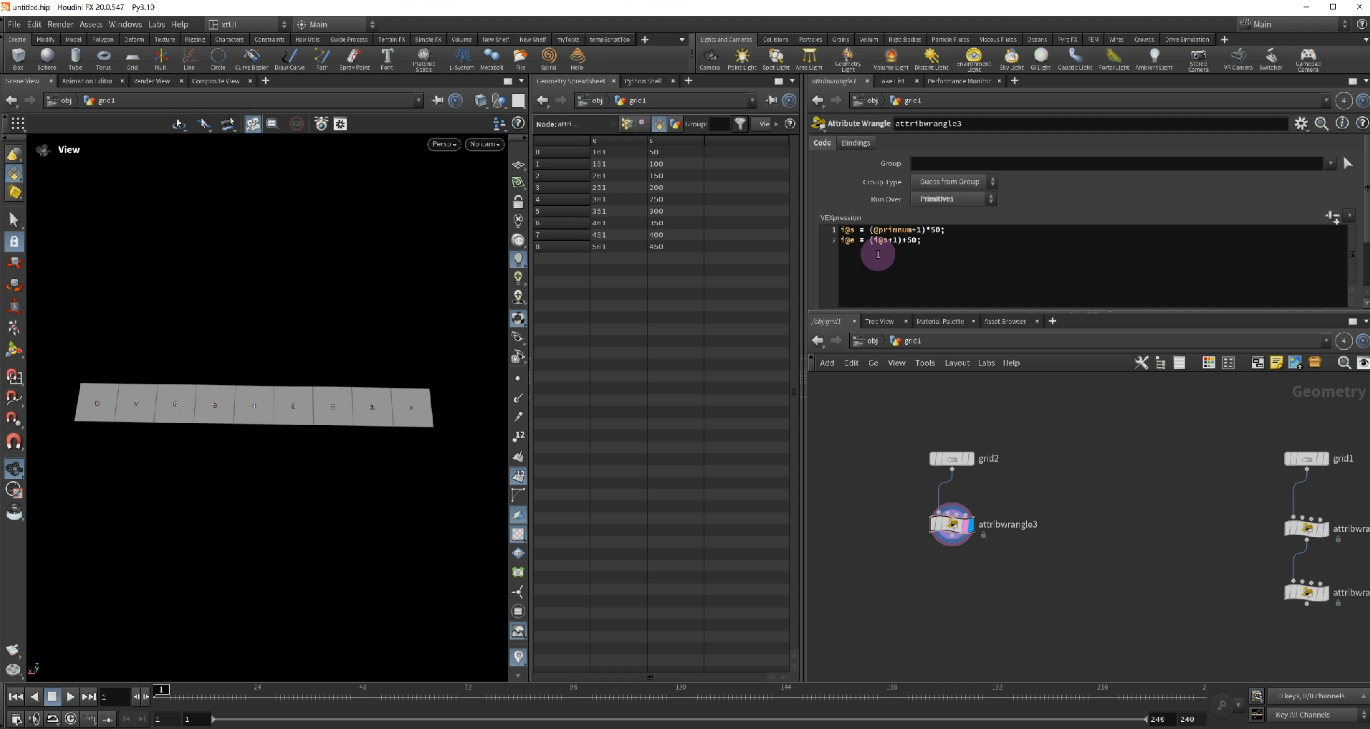Open the network editor wrench tools icon
The image size is (1370, 729).
[x=1141, y=362]
